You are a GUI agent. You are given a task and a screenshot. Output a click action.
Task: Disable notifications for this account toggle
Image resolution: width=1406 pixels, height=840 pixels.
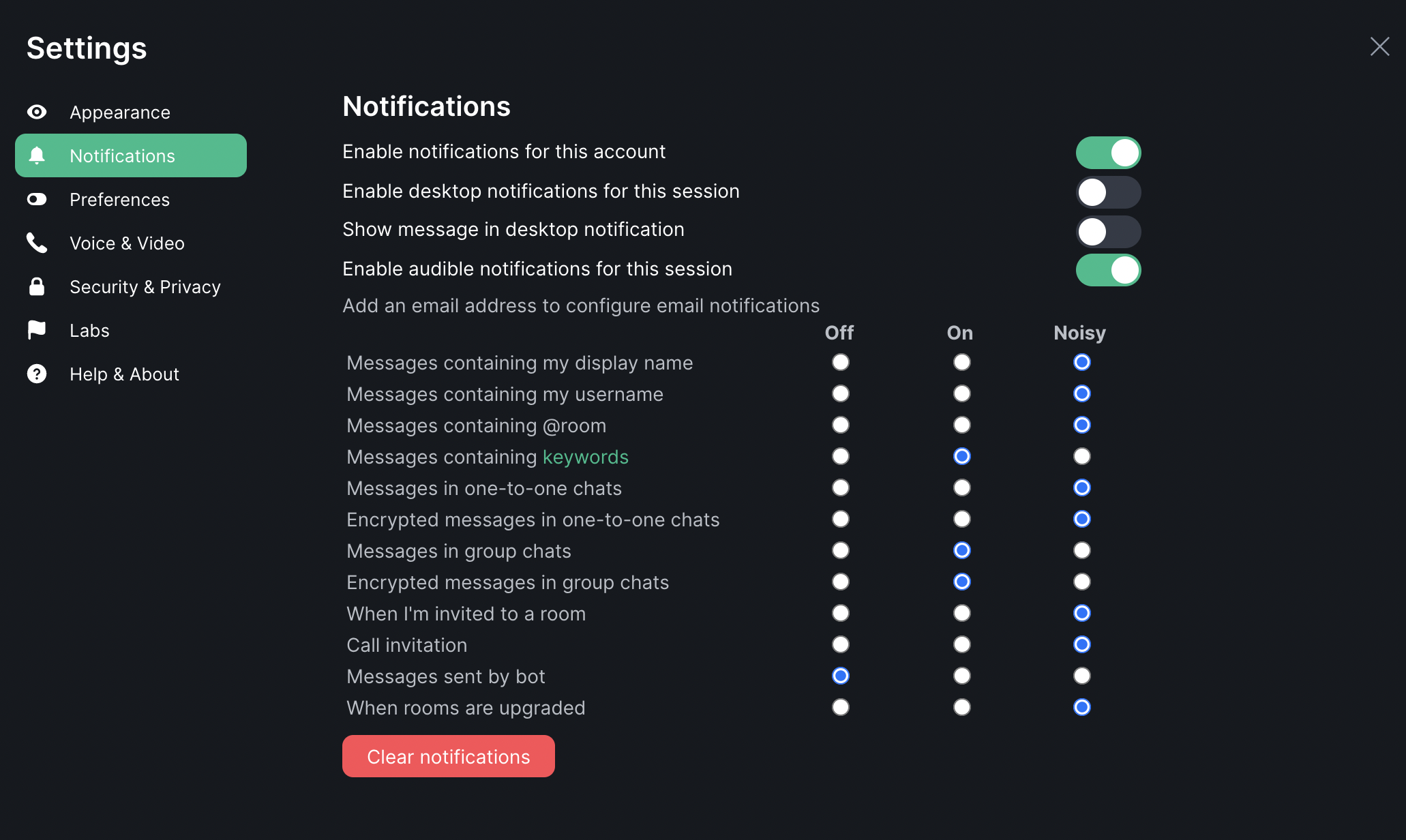(x=1108, y=152)
